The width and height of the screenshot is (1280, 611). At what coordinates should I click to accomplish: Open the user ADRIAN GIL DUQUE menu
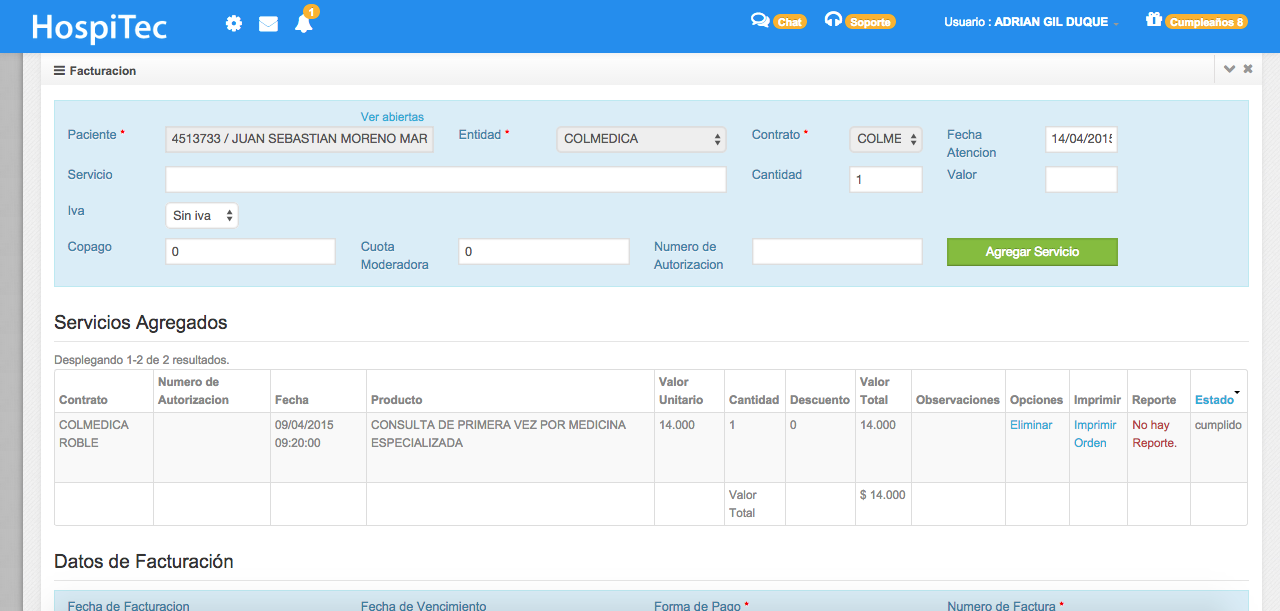(1031, 22)
